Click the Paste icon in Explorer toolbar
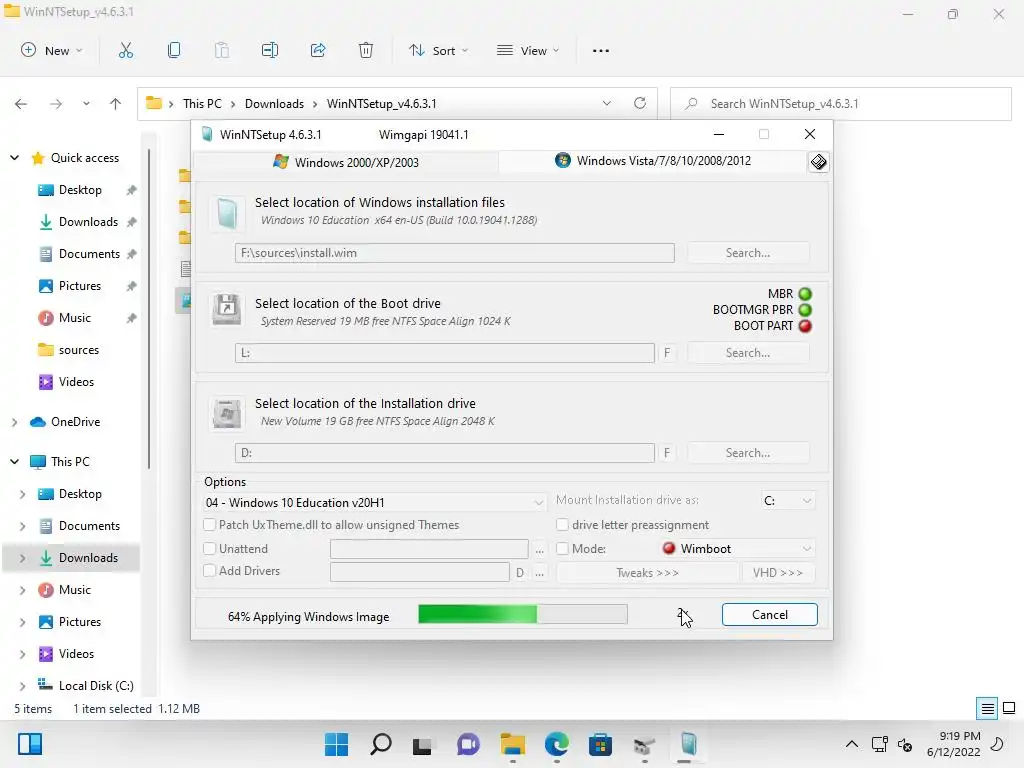This screenshot has width=1024, height=768. click(221, 50)
